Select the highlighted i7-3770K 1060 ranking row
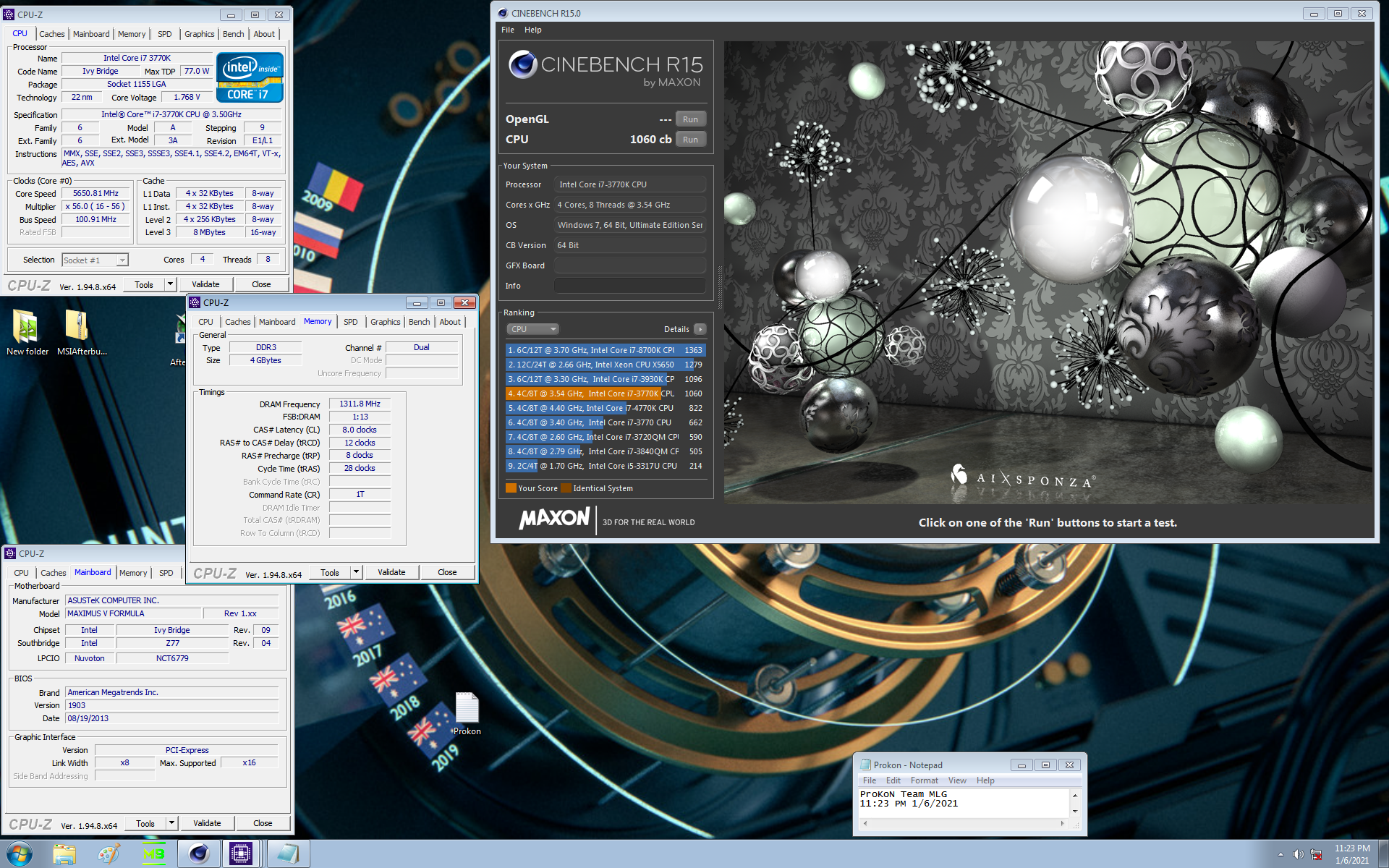Viewport: 1389px width, 868px height. (605, 393)
